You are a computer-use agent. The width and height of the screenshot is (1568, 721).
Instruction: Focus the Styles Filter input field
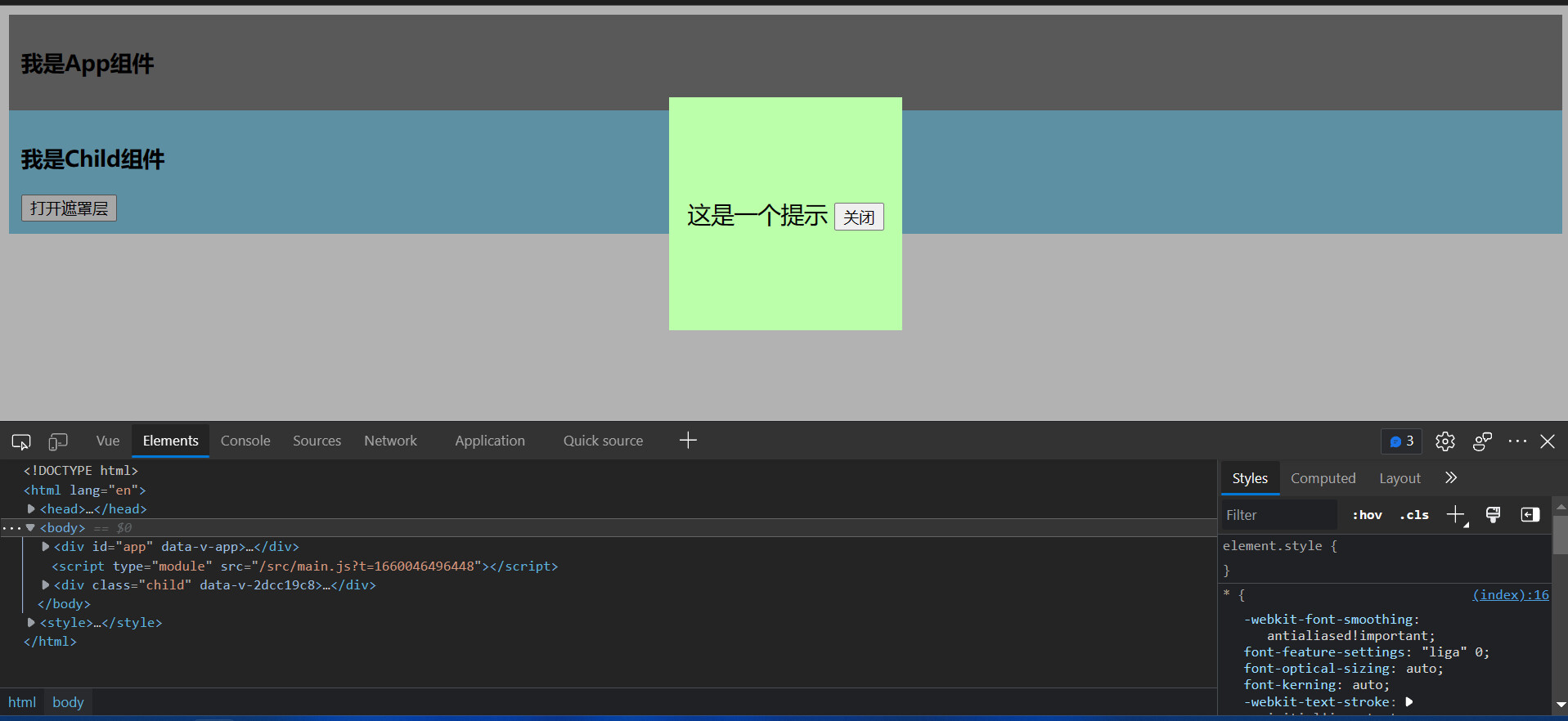(1279, 515)
